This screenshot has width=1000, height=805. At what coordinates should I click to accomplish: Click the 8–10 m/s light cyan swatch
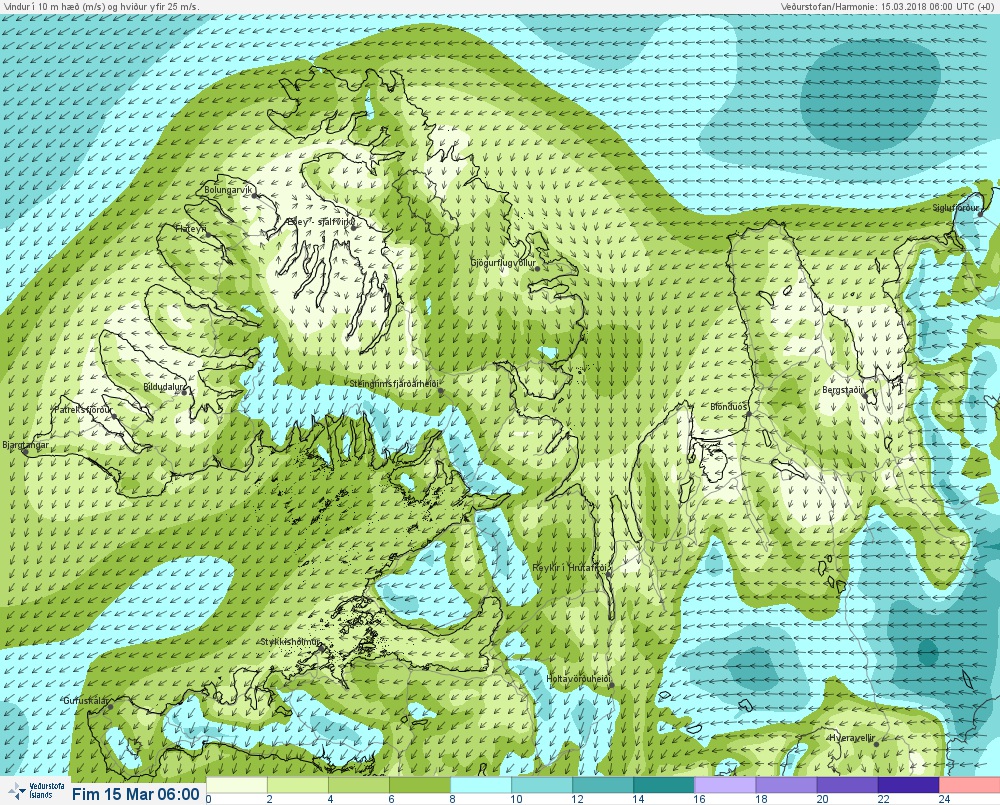click(481, 785)
